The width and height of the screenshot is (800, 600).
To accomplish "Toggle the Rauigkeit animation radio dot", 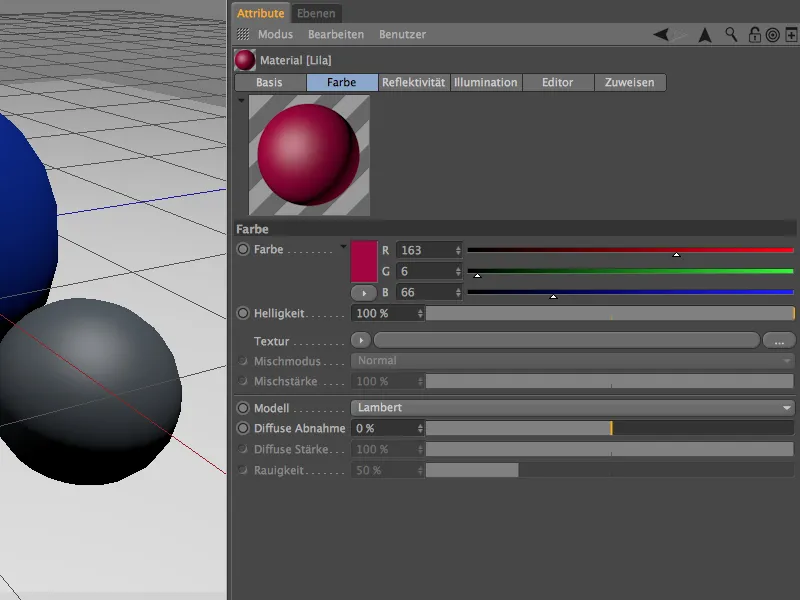I will pyautogui.click(x=243, y=470).
